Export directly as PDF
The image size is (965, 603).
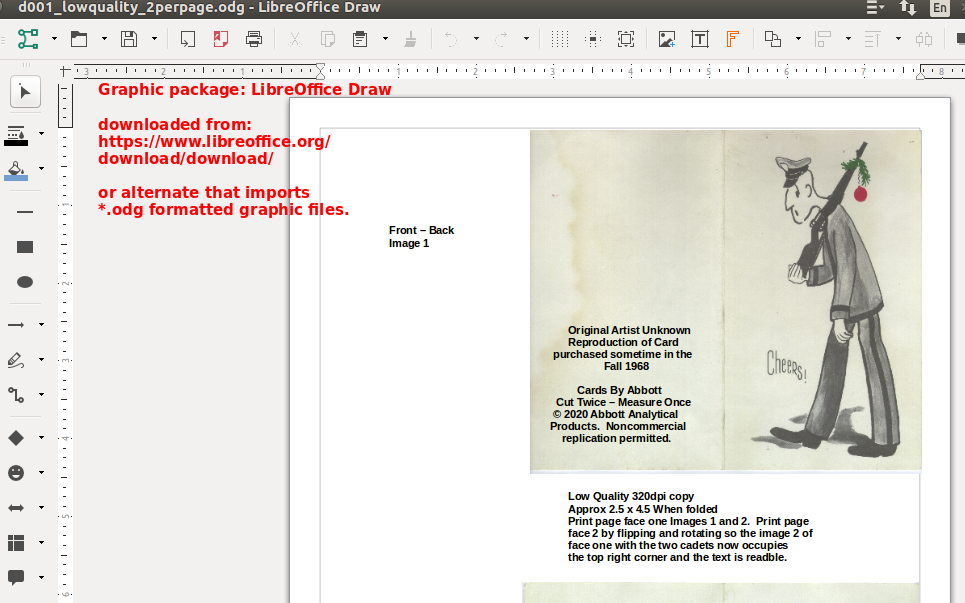coord(221,39)
